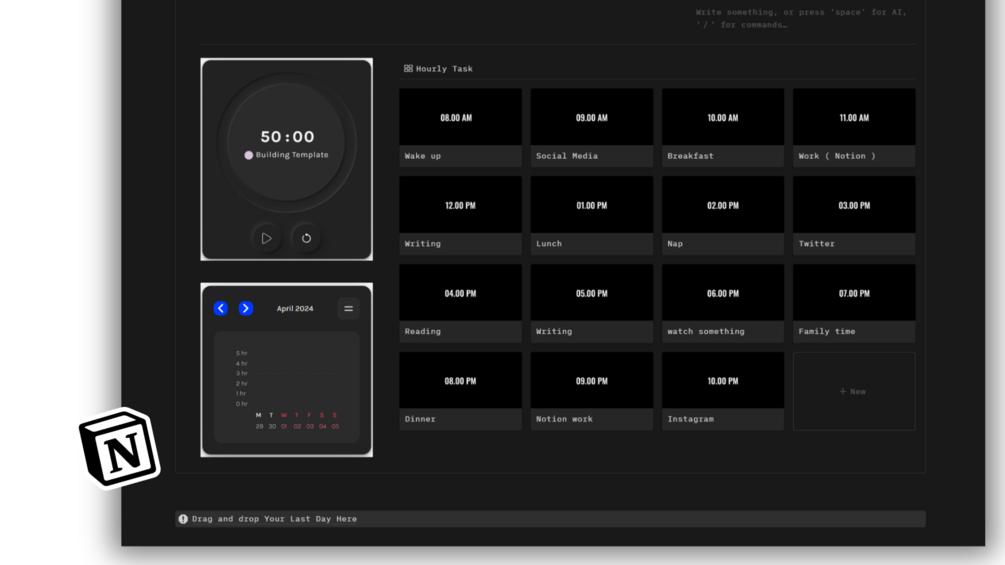Viewport: 1005px width, 565px height.
Task: Go to previous month in calendar widget
Action: pyautogui.click(x=220, y=308)
